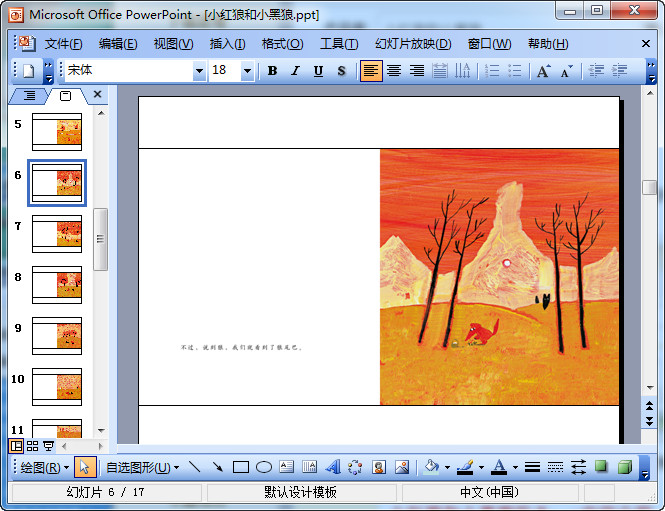Screen dimensions: 665x511
Task: Select slide 5 thumbnail
Action: [57, 132]
